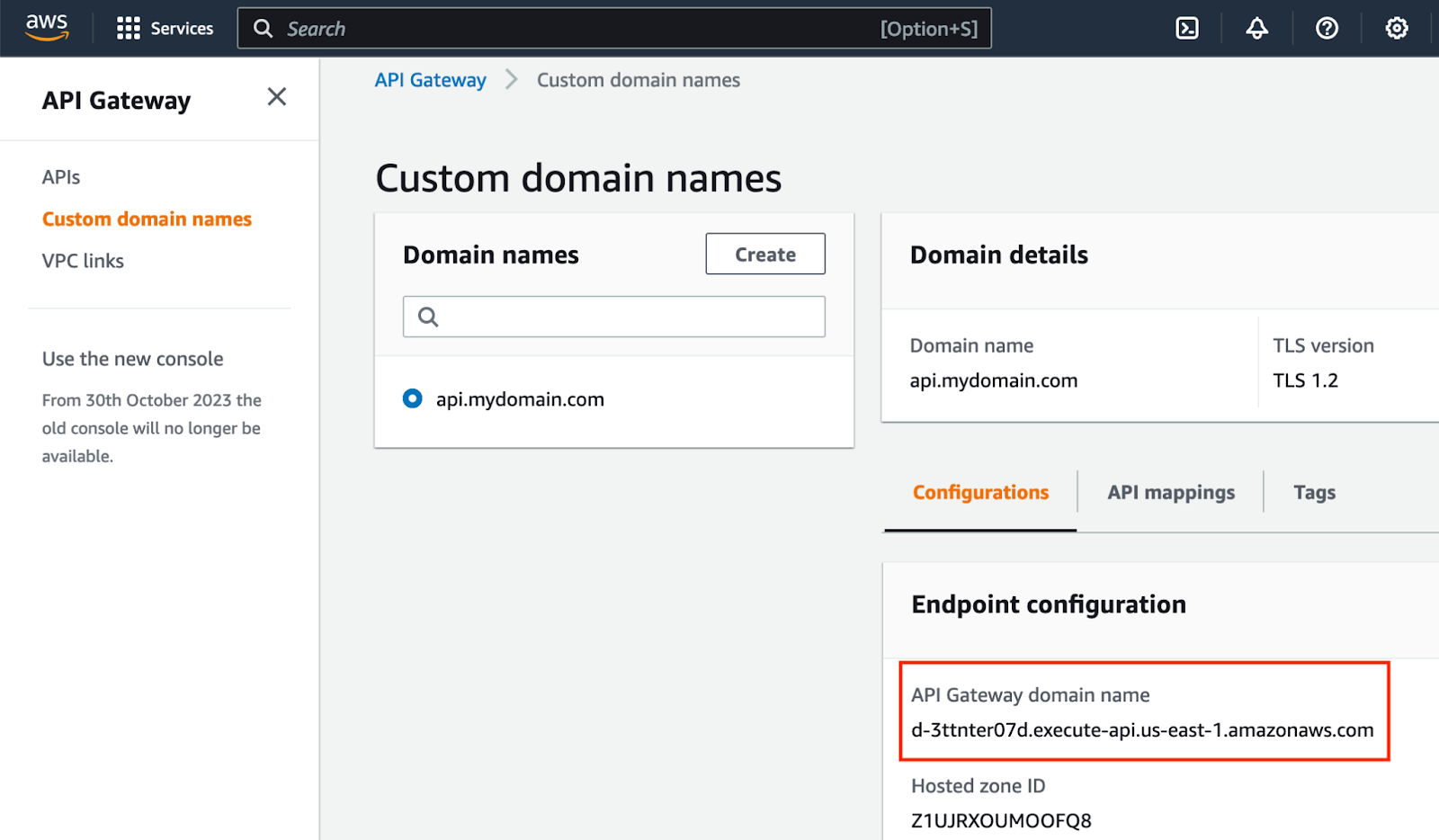1439x840 pixels.
Task: Open the Tags tab
Action: [x=1314, y=493]
